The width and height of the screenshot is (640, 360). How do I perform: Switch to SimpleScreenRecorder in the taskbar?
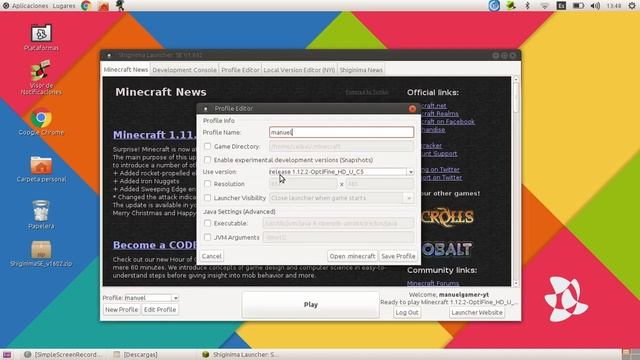(x=63, y=355)
